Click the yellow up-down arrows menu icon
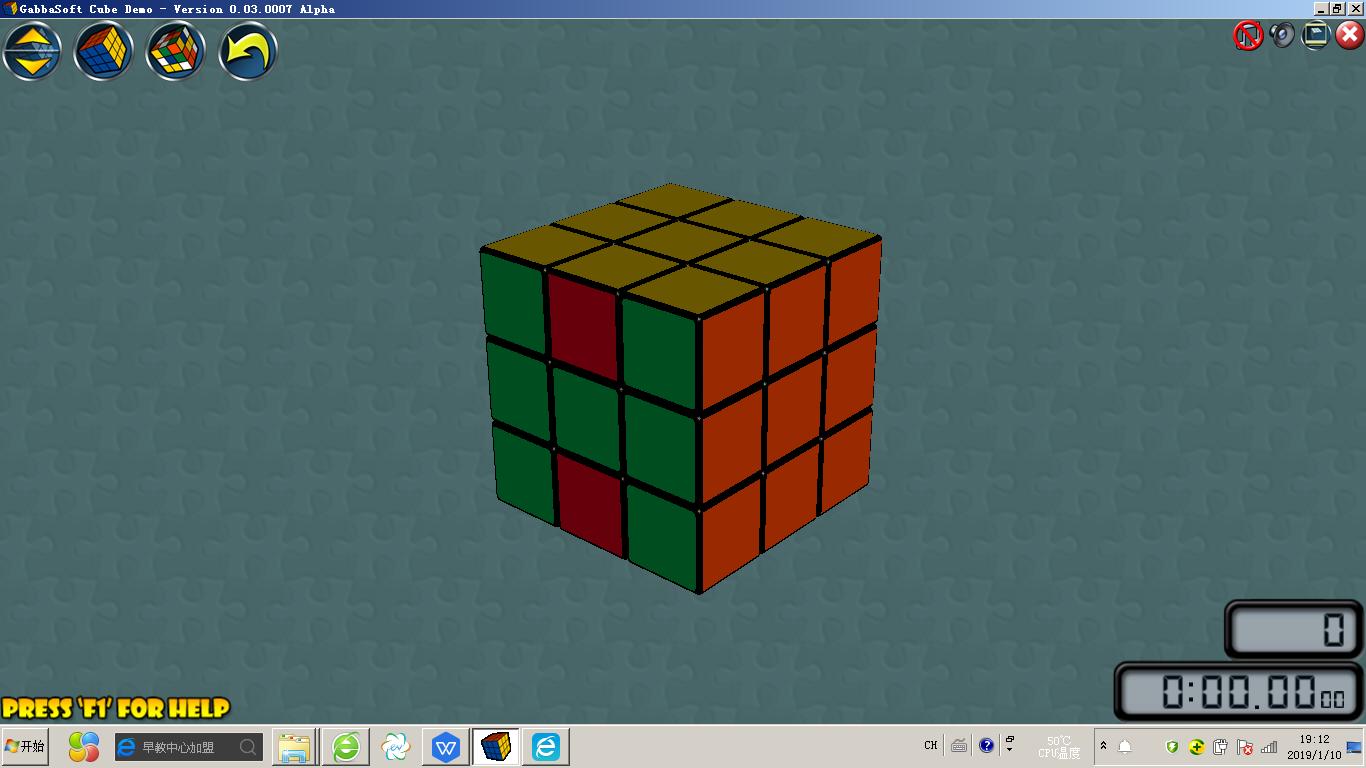This screenshot has width=1366, height=768. point(32,52)
